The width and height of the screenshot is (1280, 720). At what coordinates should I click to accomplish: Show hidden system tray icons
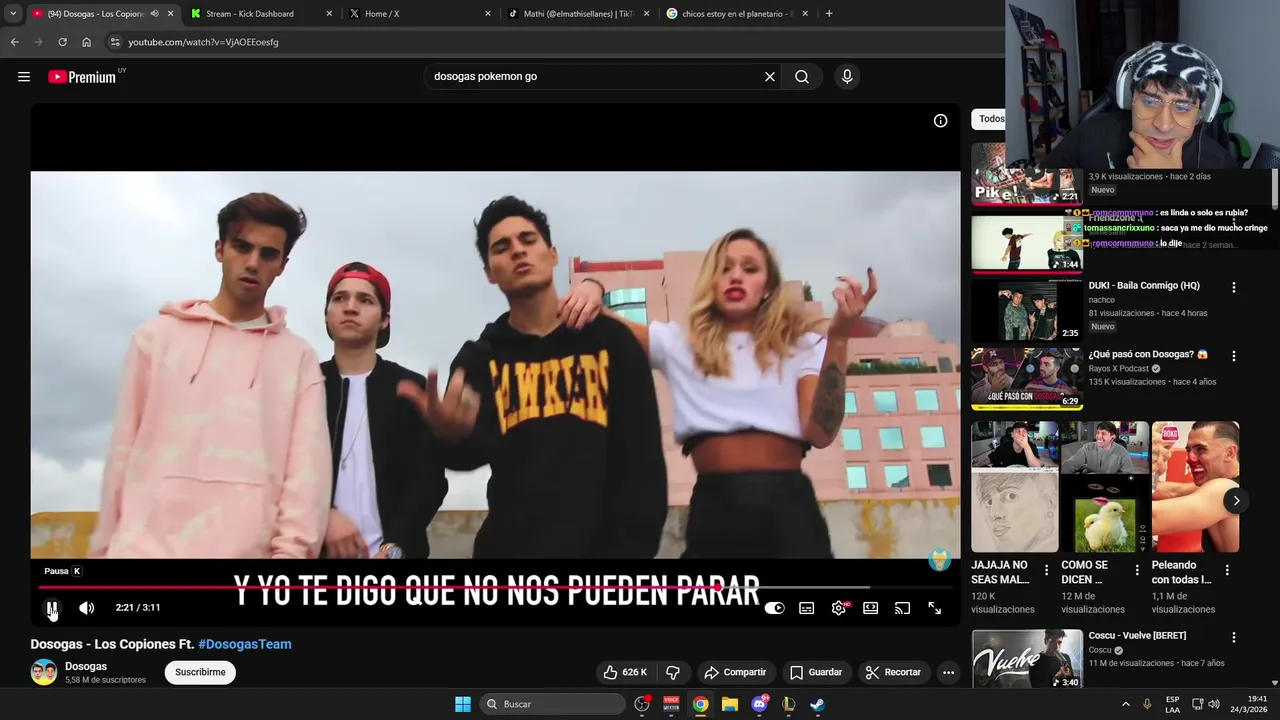click(1125, 704)
